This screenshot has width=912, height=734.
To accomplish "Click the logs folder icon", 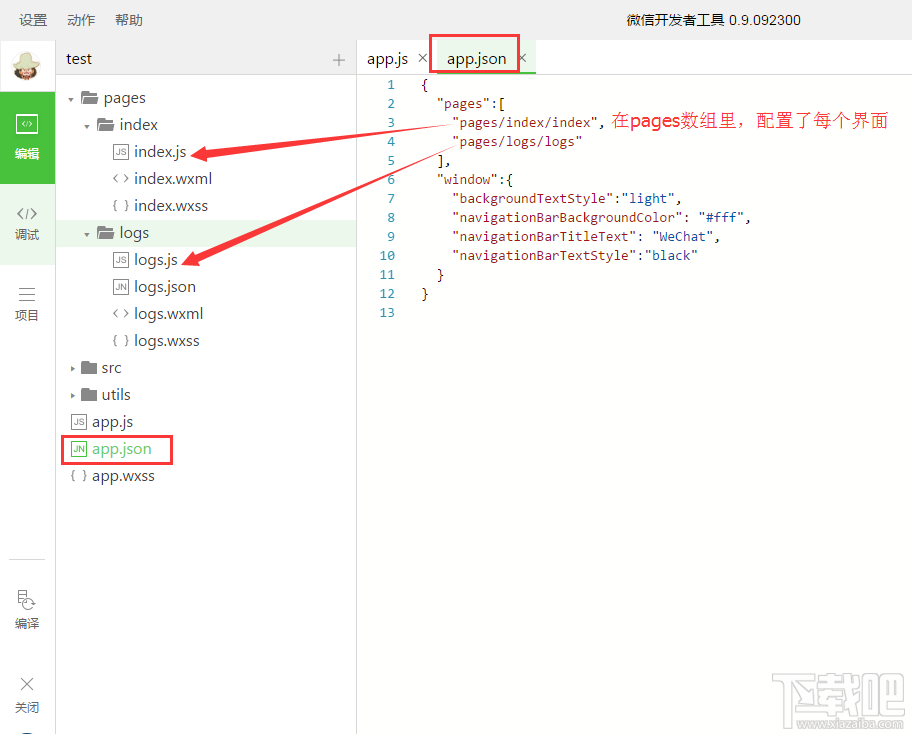I will (105, 233).
